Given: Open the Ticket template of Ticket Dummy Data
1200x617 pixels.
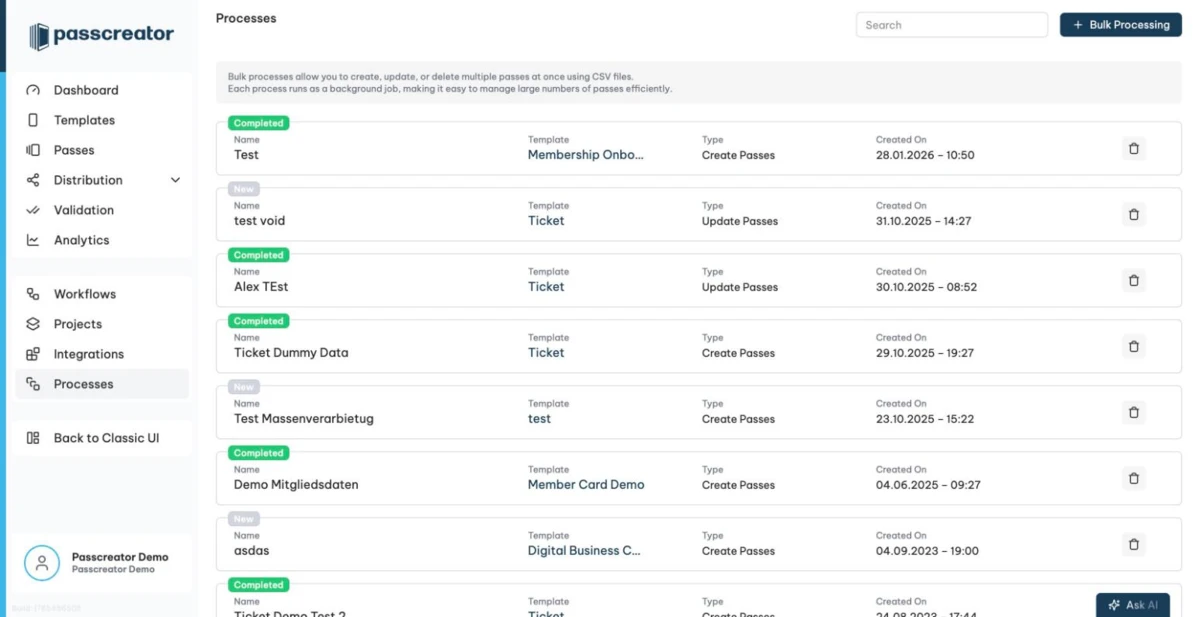Looking at the screenshot, I should coord(546,353).
